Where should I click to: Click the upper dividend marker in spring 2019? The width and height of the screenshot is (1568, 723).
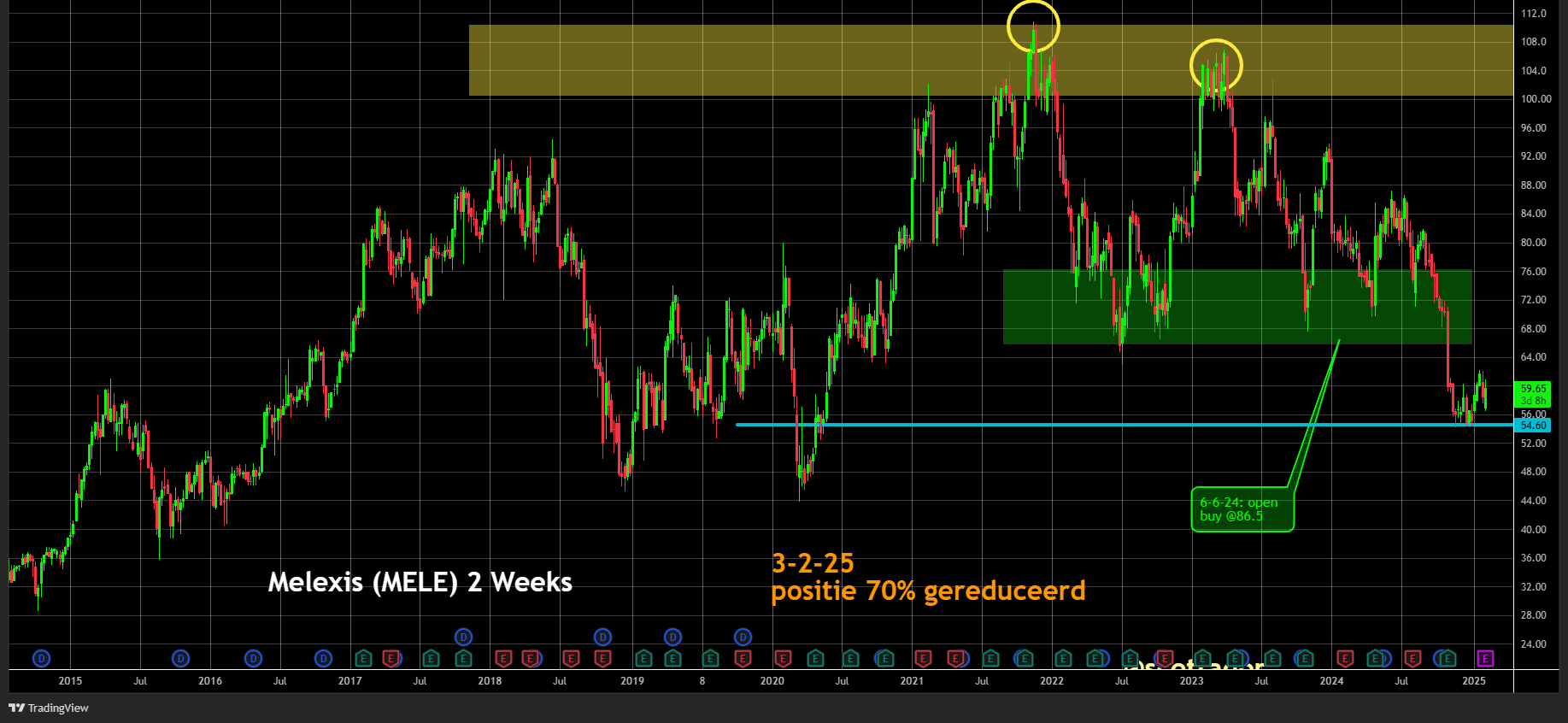(x=672, y=637)
